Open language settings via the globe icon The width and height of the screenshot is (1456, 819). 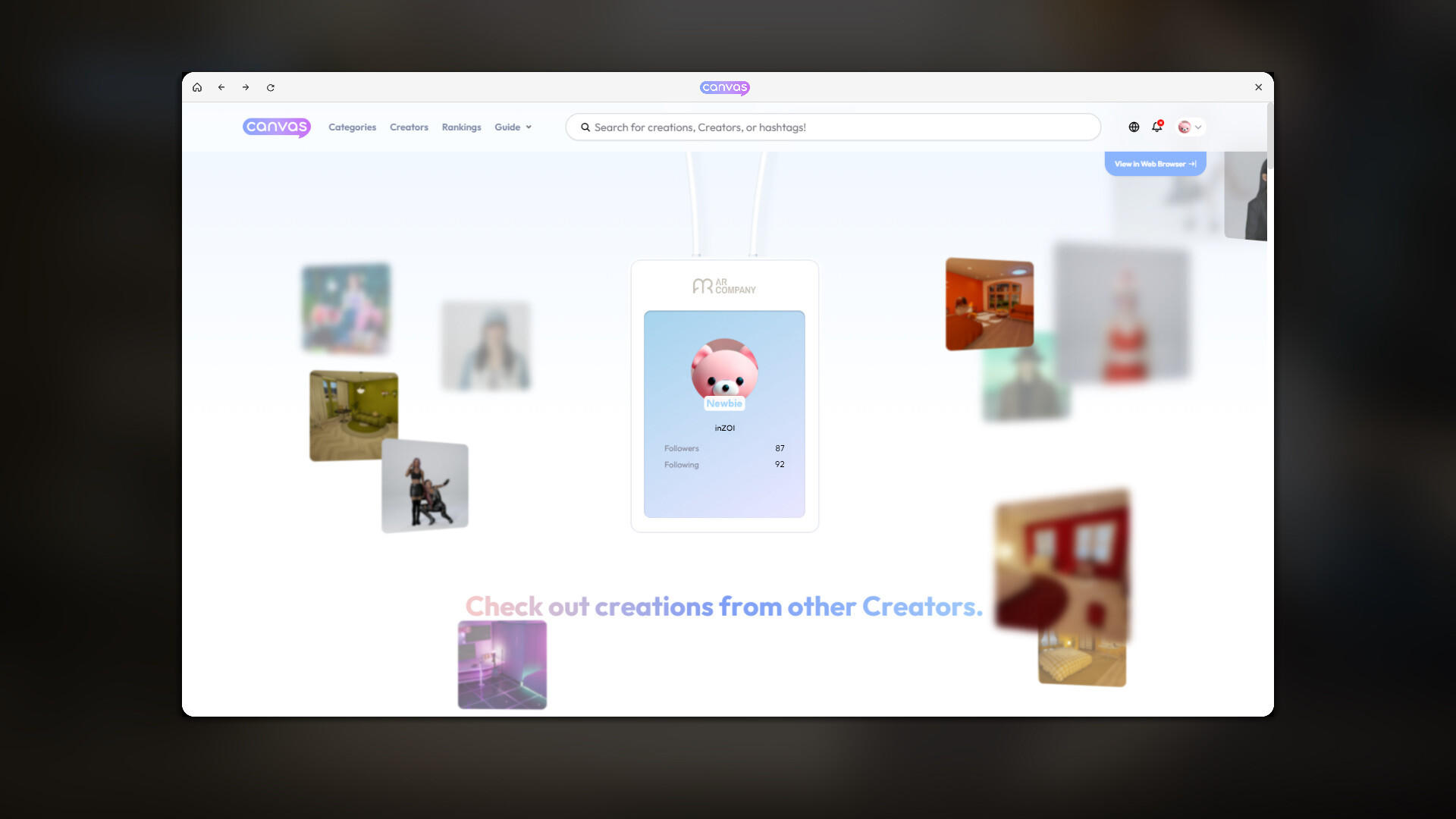coord(1134,127)
